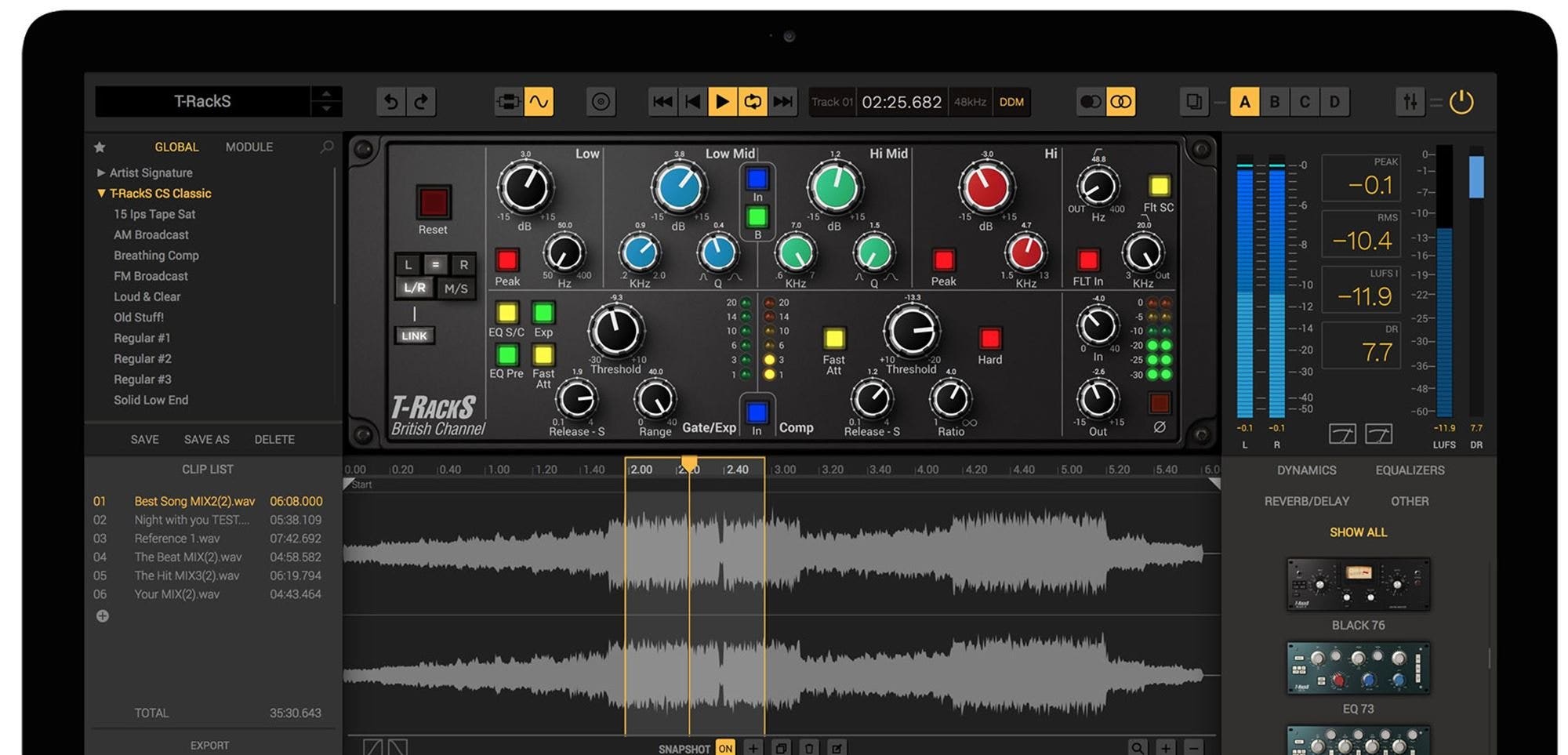Viewport: 1568px width, 755px height.
Task: Toggle the FLT In red button
Action: [1087, 260]
